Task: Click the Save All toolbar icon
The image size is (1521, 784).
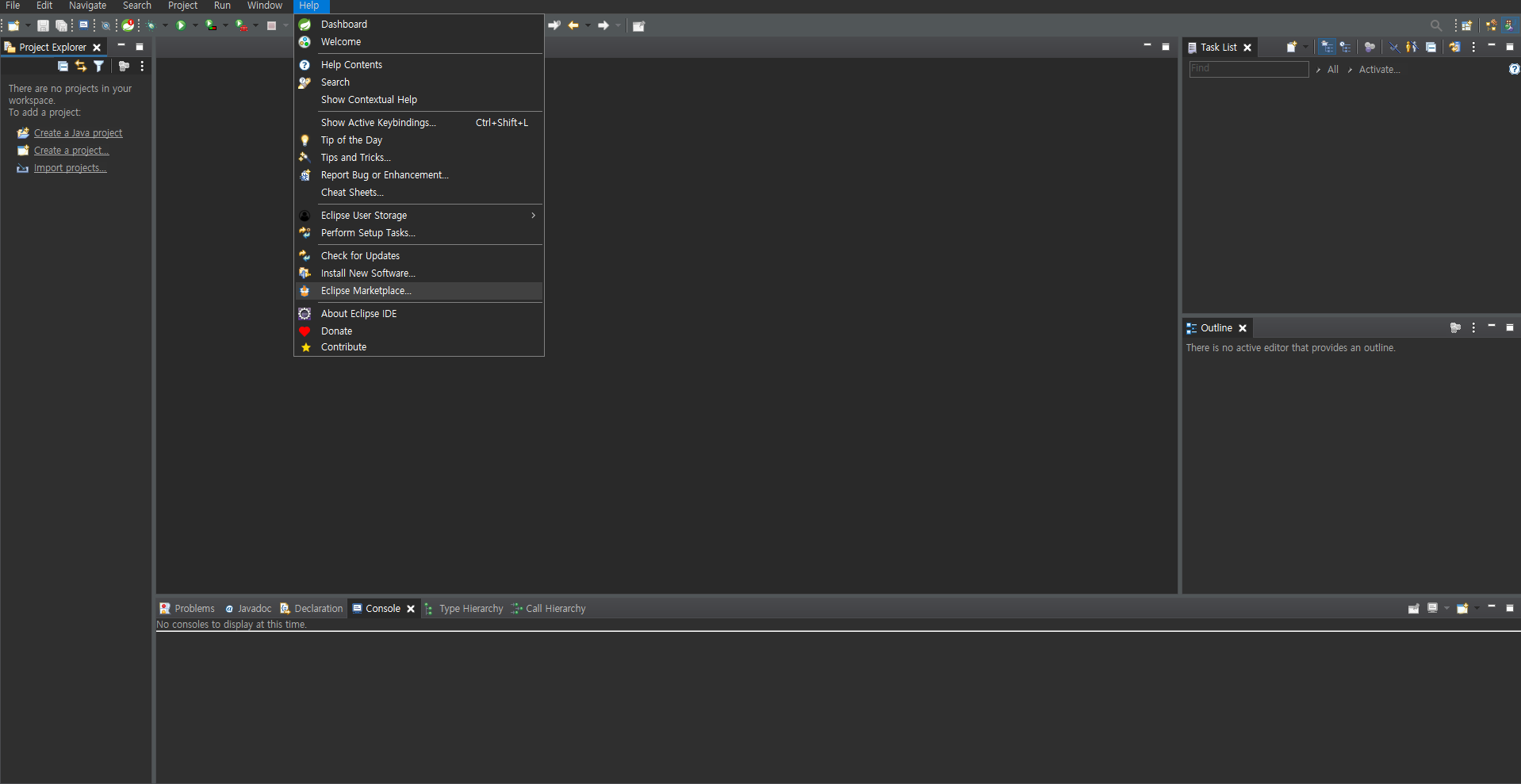Action: pos(61,25)
